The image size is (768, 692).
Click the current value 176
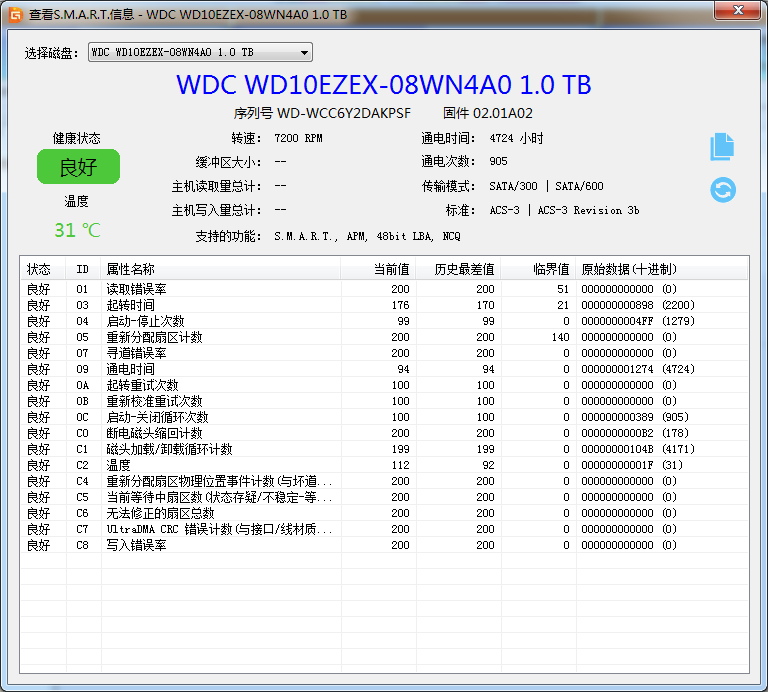[x=400, y=305]
